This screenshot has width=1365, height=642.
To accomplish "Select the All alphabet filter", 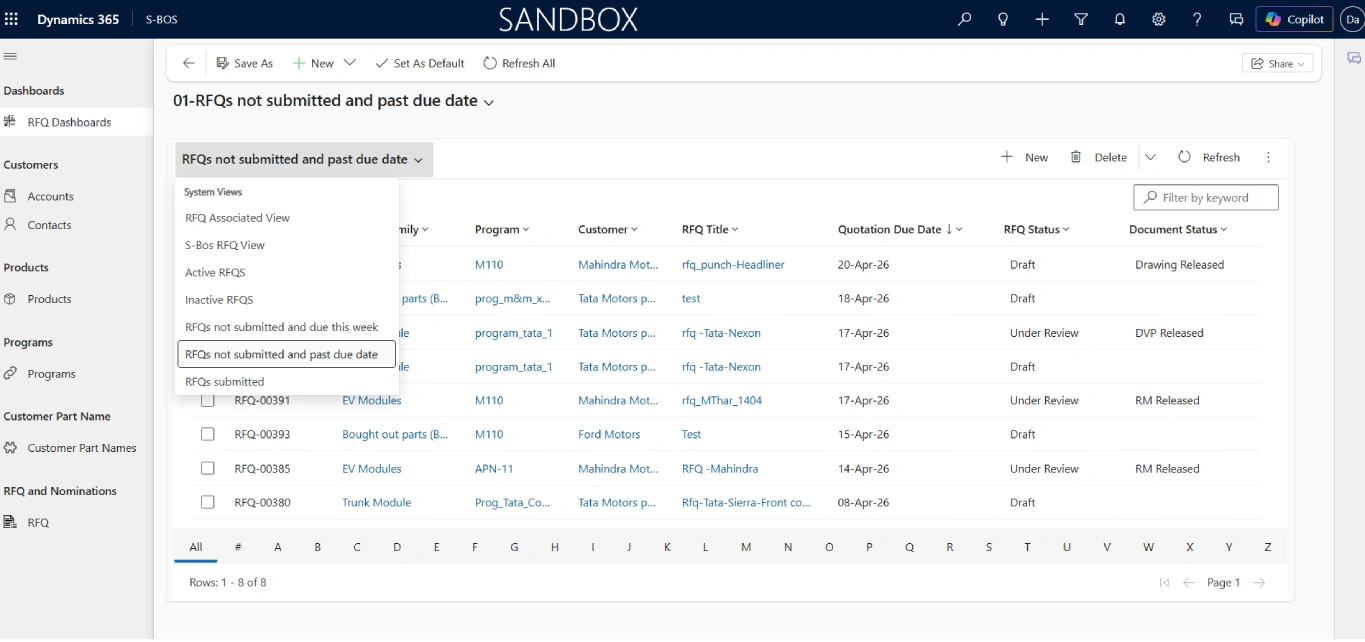I will pos(196,547).
